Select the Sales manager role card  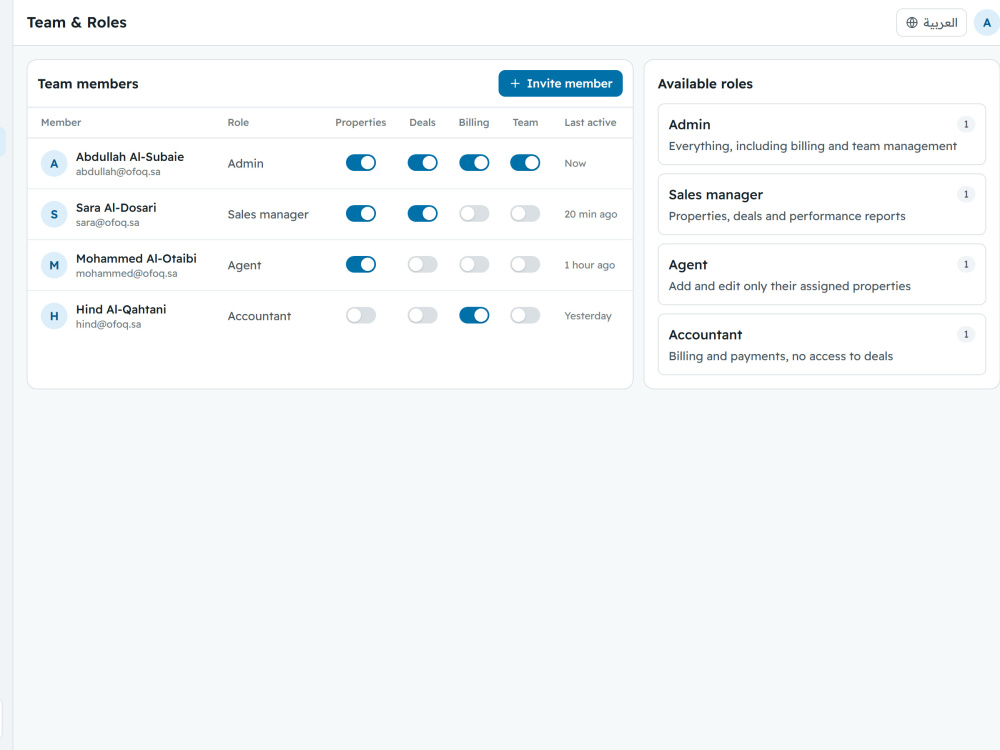[821, 205]
